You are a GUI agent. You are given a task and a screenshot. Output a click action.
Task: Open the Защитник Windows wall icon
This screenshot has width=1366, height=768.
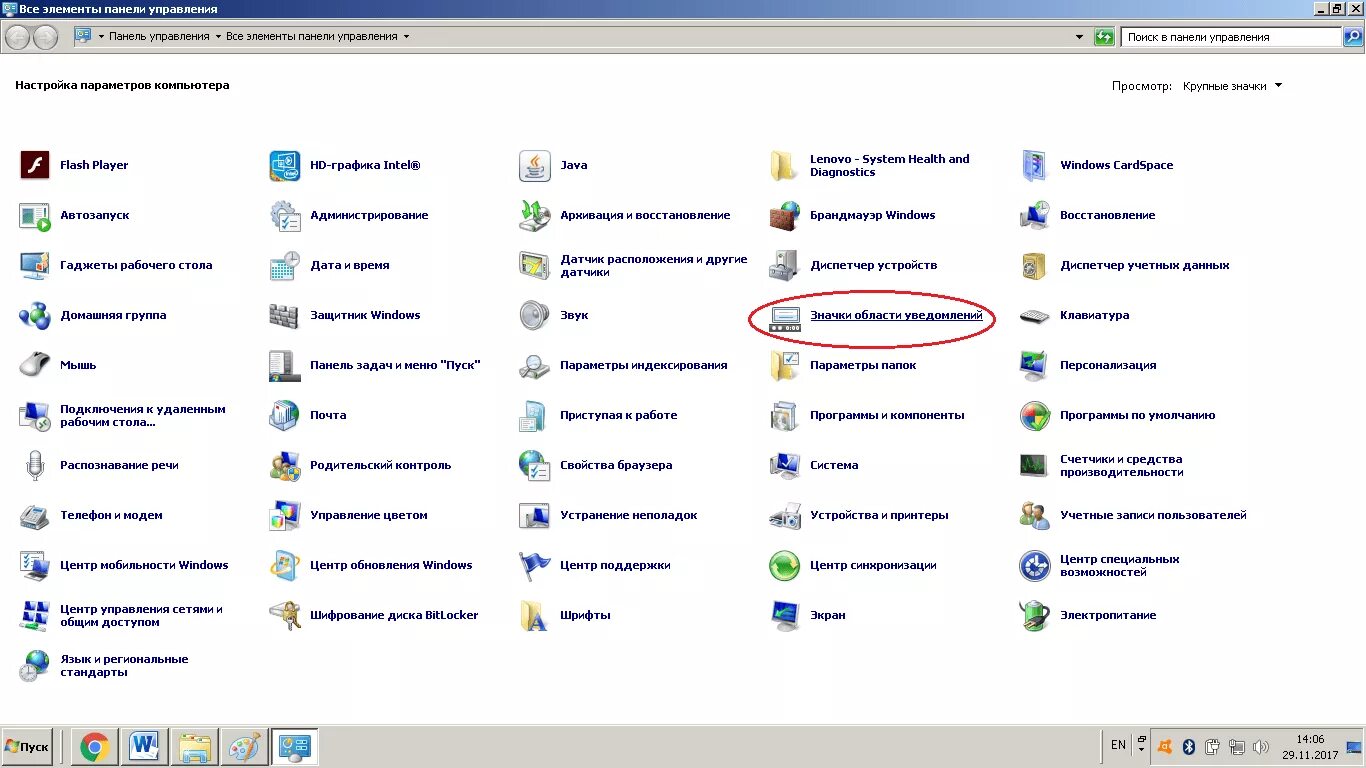coord(285,315)
